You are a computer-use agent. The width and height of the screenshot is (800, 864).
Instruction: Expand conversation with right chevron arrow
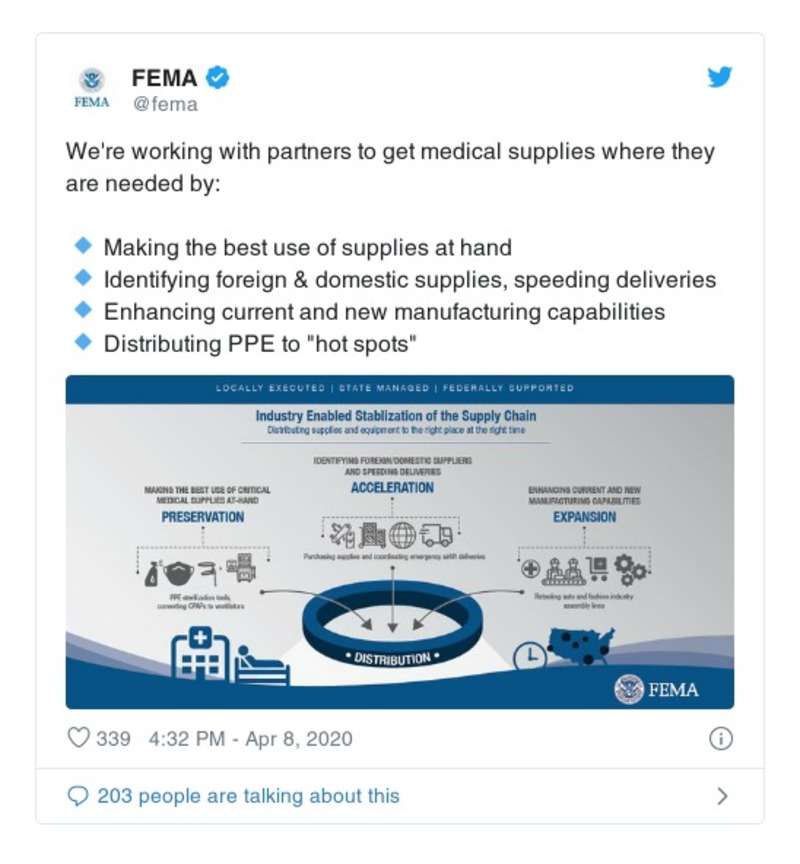pyautogui.click(x=722, y=796)
